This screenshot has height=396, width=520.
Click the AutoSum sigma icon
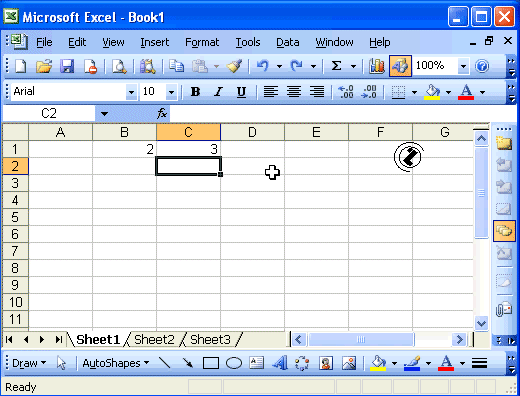[337, 66]
